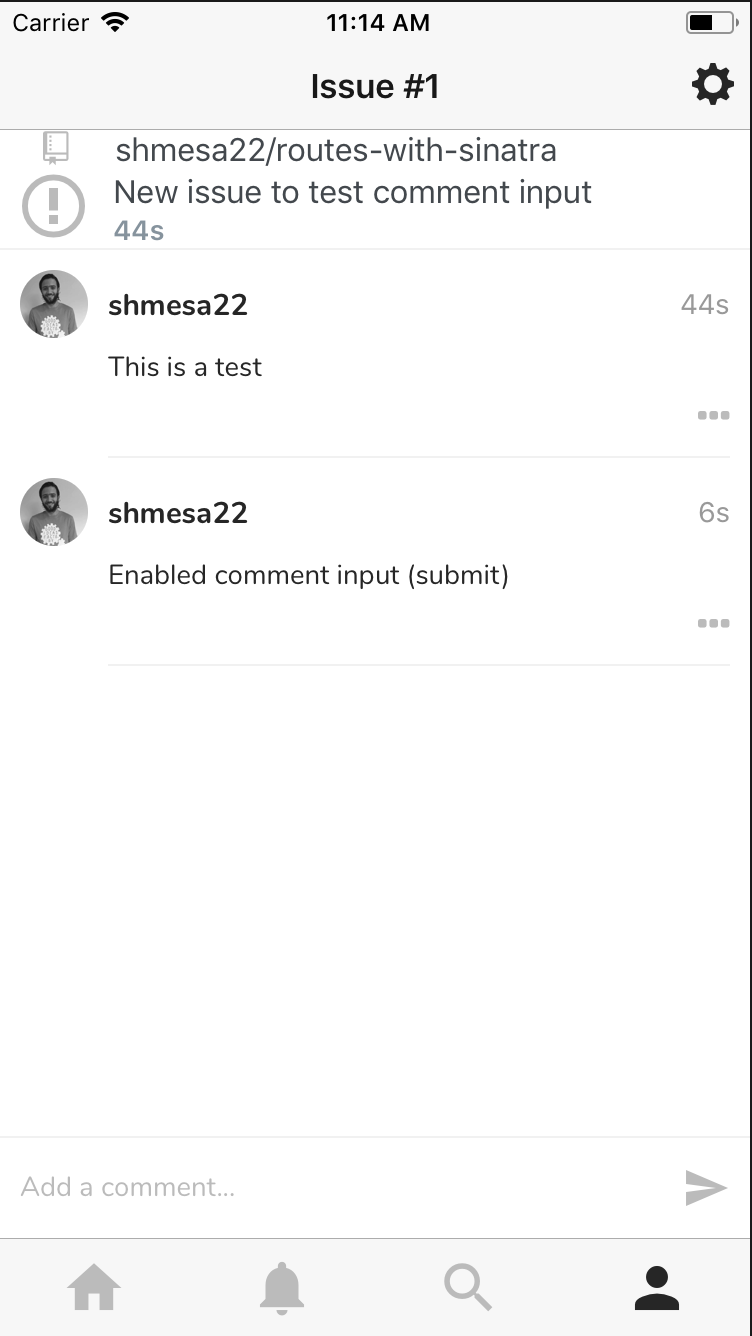The image size is (752, 1336).
Task: Select the issue title "New issue to test comment input"
Action: (353, 192)
